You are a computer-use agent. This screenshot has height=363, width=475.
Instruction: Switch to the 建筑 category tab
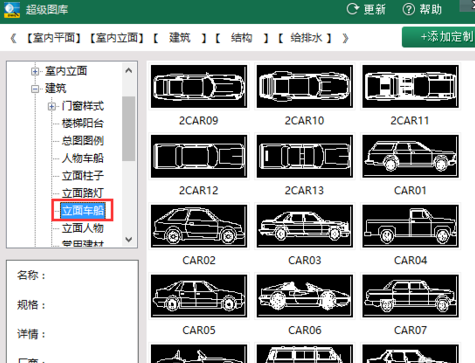180,38
